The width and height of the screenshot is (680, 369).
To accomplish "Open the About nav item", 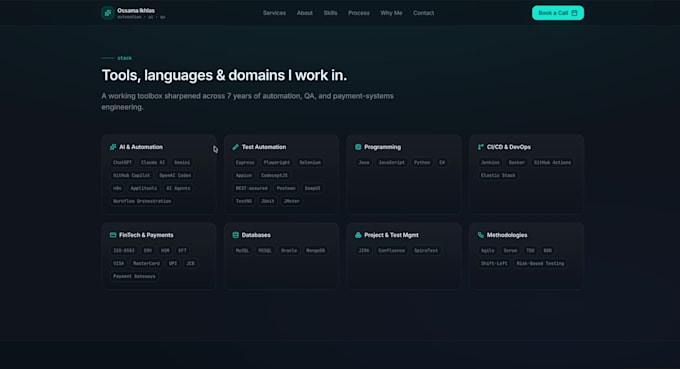I will point(304,13).
